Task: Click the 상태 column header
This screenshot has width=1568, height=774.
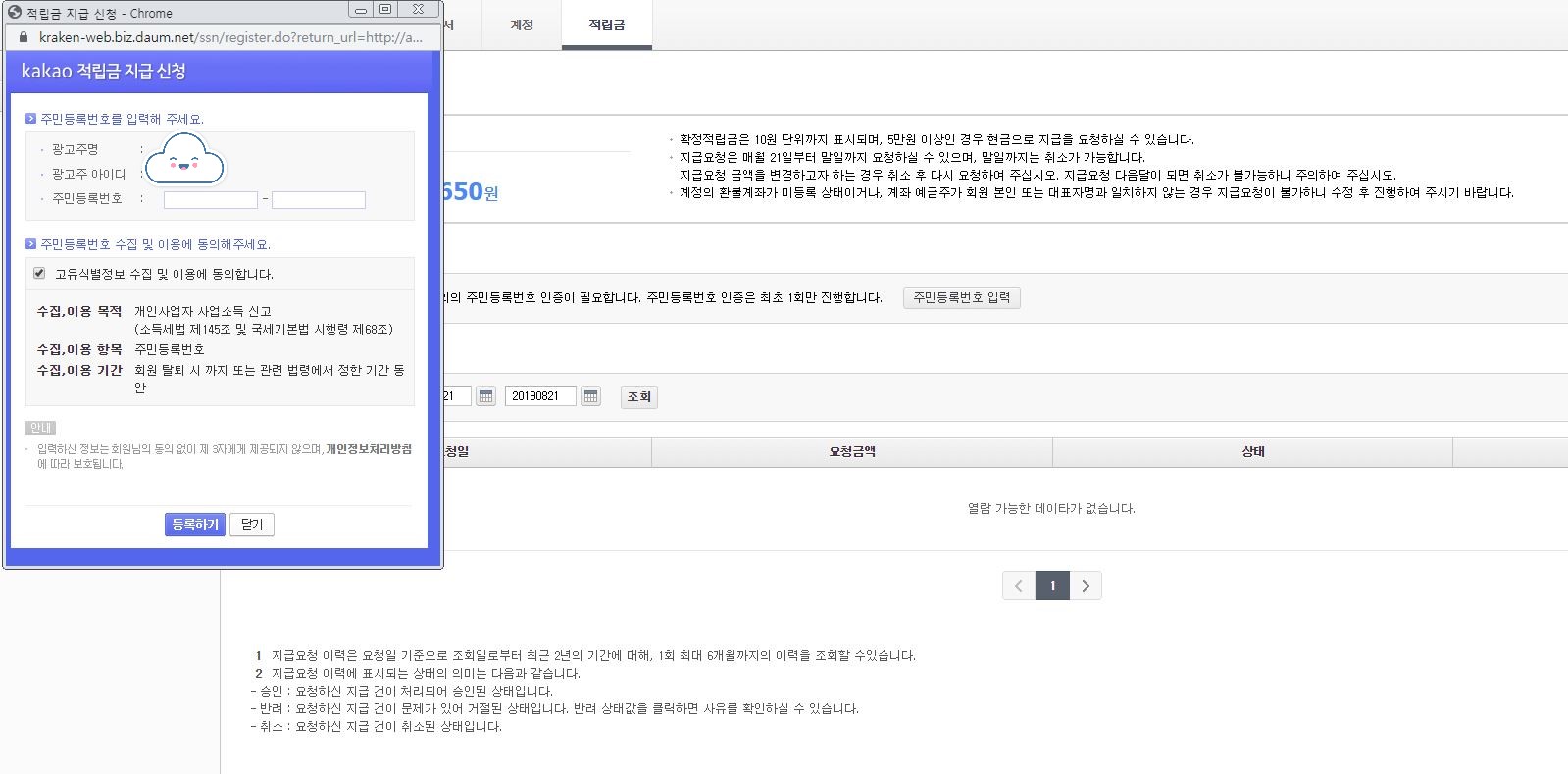Action: pos(1253,451)
